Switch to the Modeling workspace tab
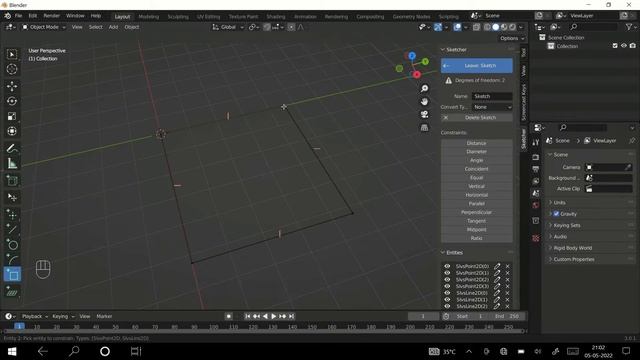 coord(149,17)
